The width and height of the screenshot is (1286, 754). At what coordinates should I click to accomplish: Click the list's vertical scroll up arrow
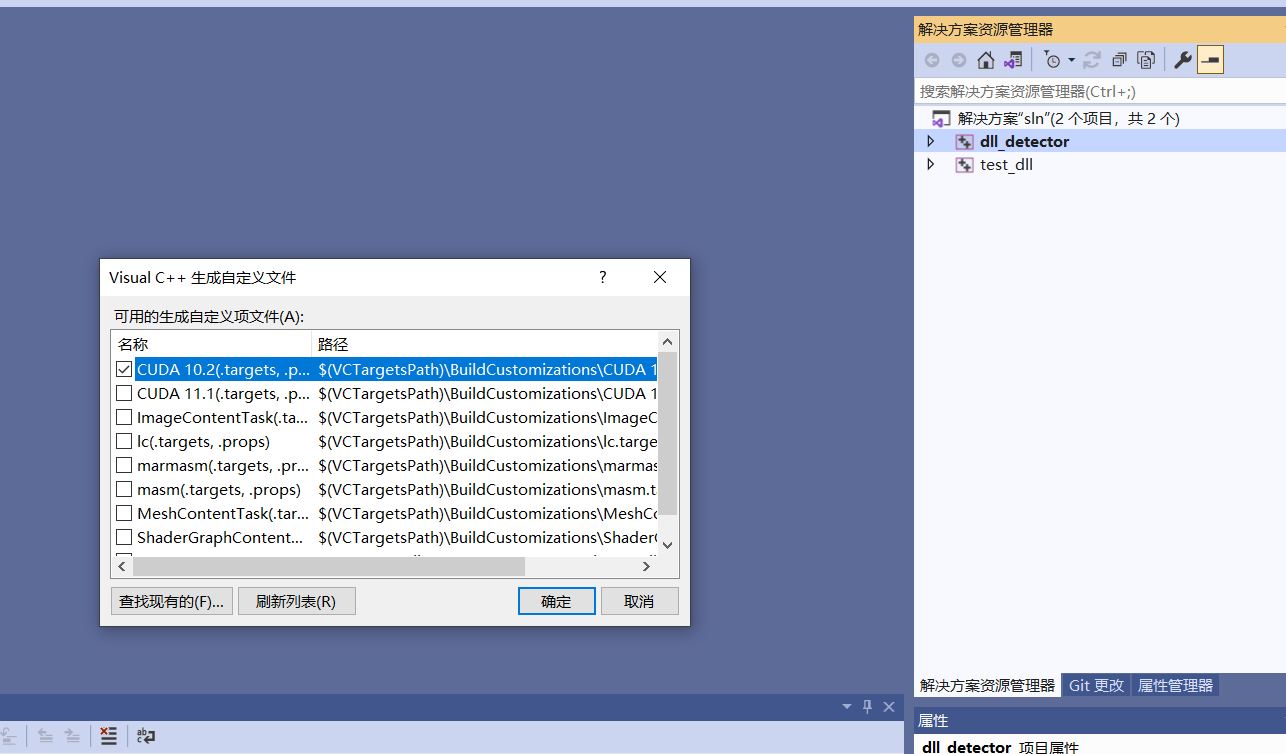pos(668,342)
